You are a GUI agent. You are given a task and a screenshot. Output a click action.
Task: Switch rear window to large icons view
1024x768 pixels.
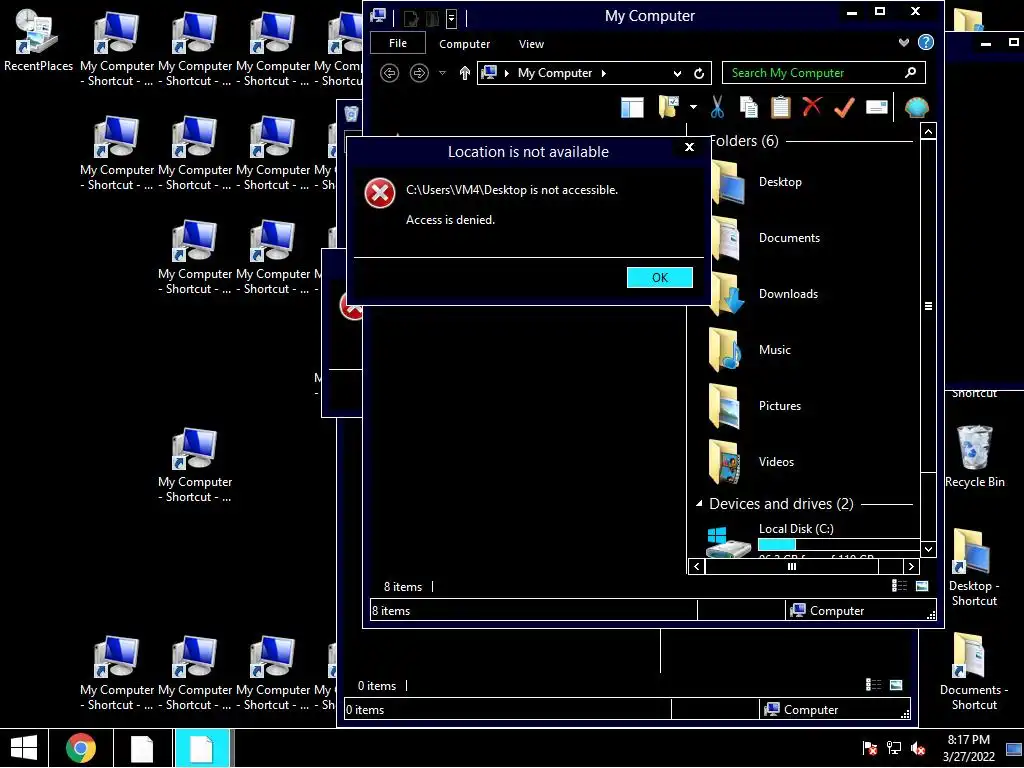pyautogui.click(x=896, y=684)
